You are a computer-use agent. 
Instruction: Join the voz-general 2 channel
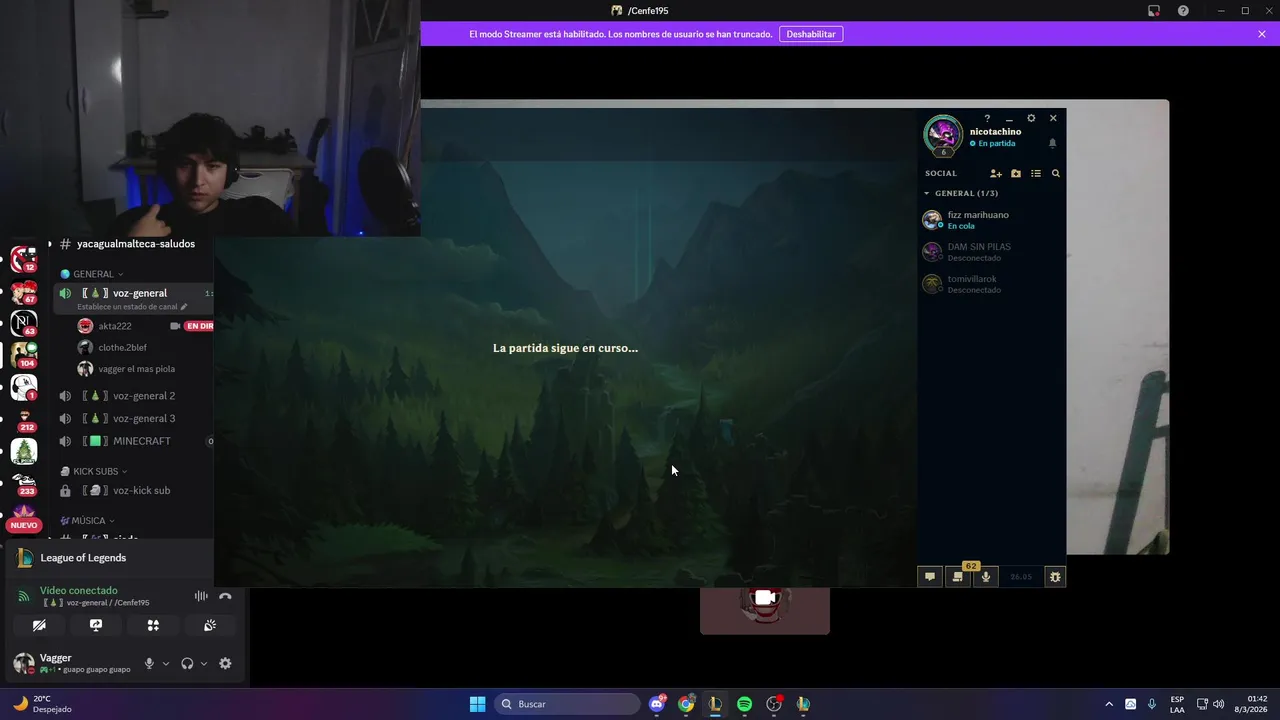(x=134, y=396)
